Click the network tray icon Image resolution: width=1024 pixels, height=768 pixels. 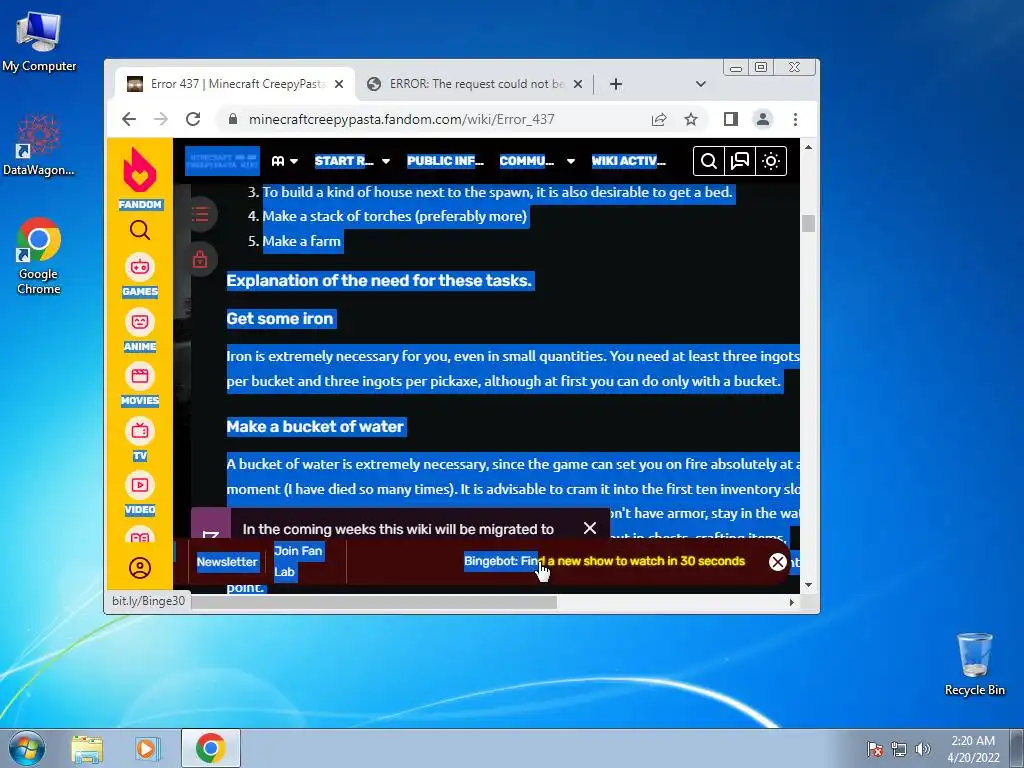[899, 749]
